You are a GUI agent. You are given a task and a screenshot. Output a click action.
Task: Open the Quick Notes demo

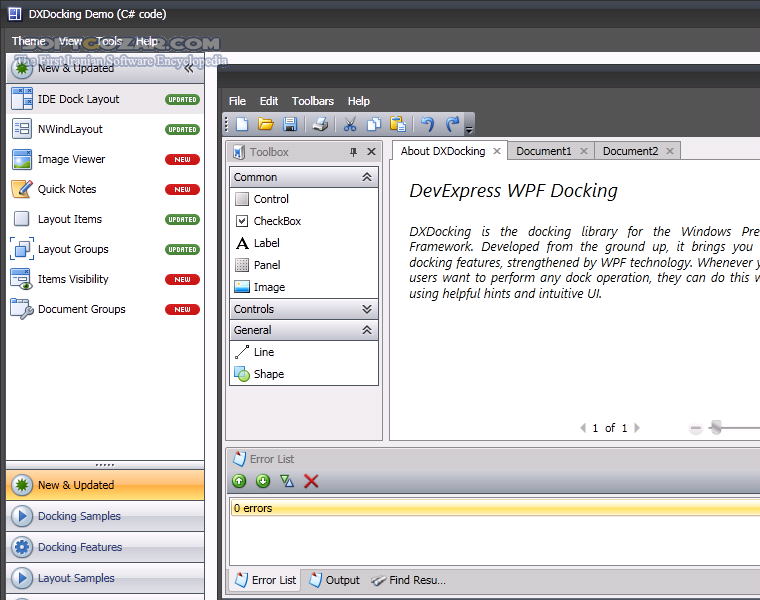105,189
